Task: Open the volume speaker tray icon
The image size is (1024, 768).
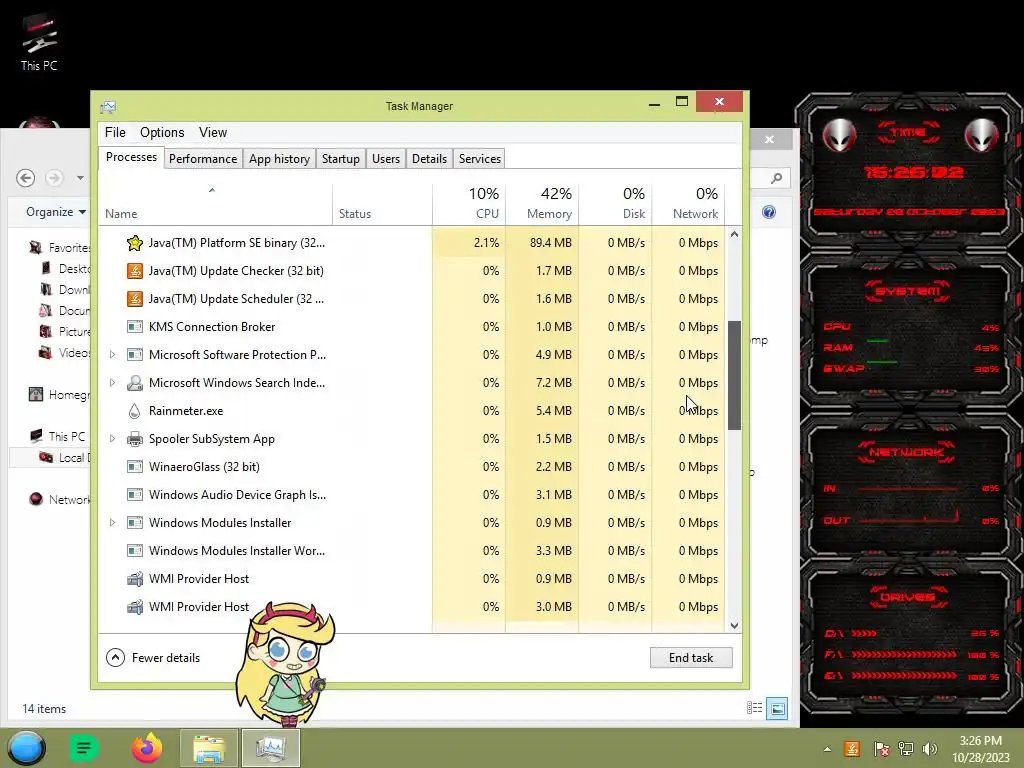Action: [x=930, y=749]
